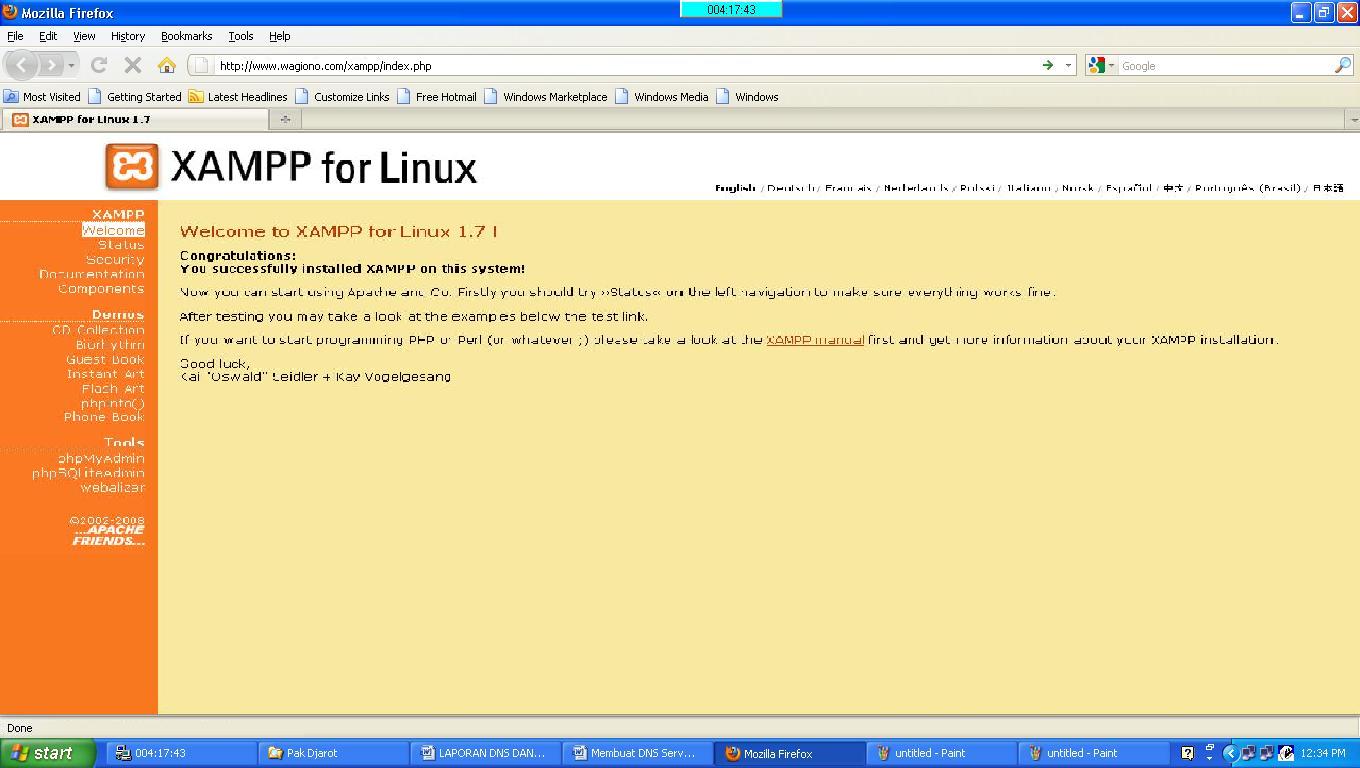Click the Google search input box

[1226, 66]
